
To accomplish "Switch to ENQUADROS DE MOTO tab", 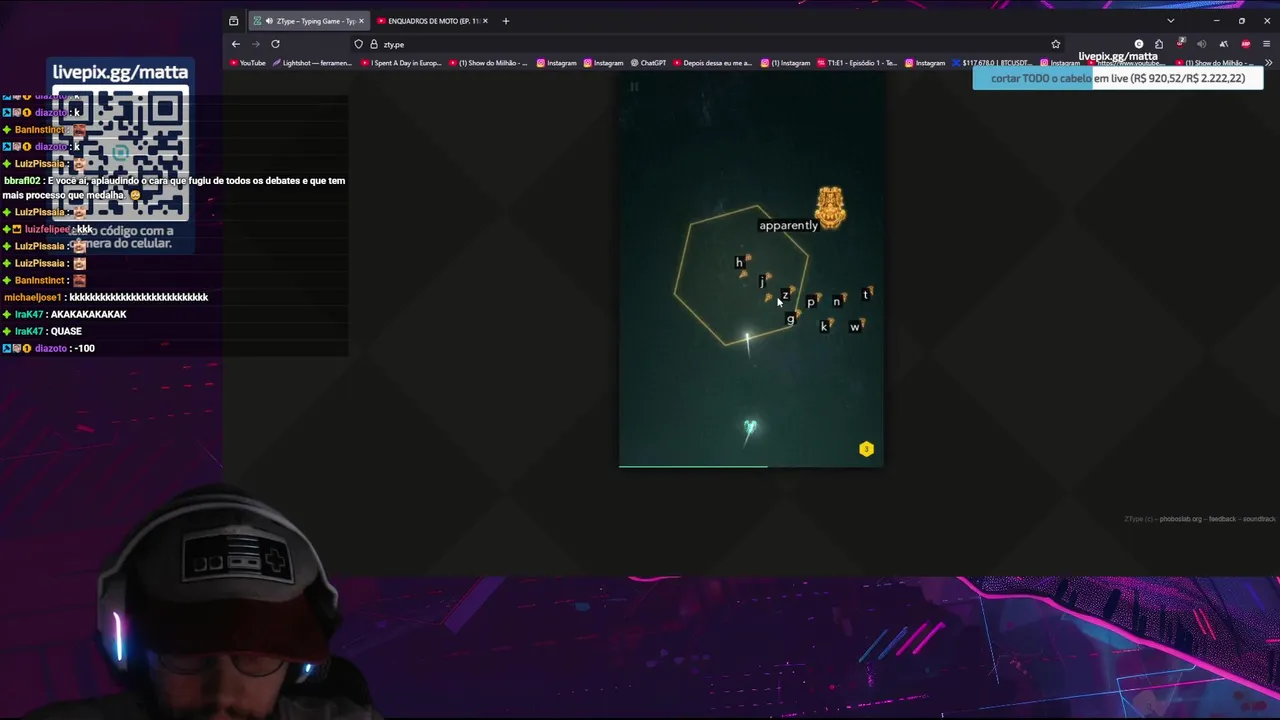I will 432,21.
